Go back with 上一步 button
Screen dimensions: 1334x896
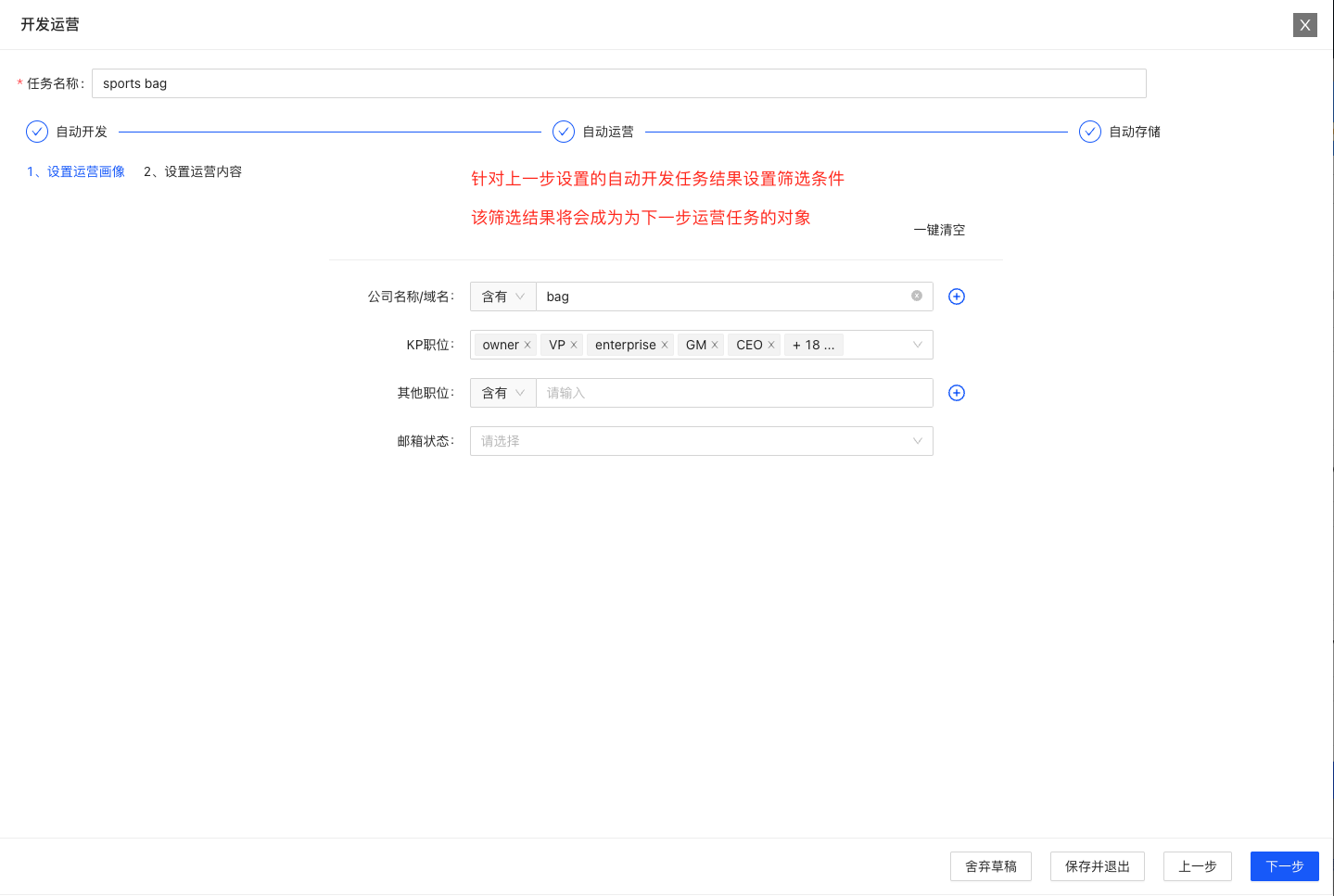(1198, 866)
